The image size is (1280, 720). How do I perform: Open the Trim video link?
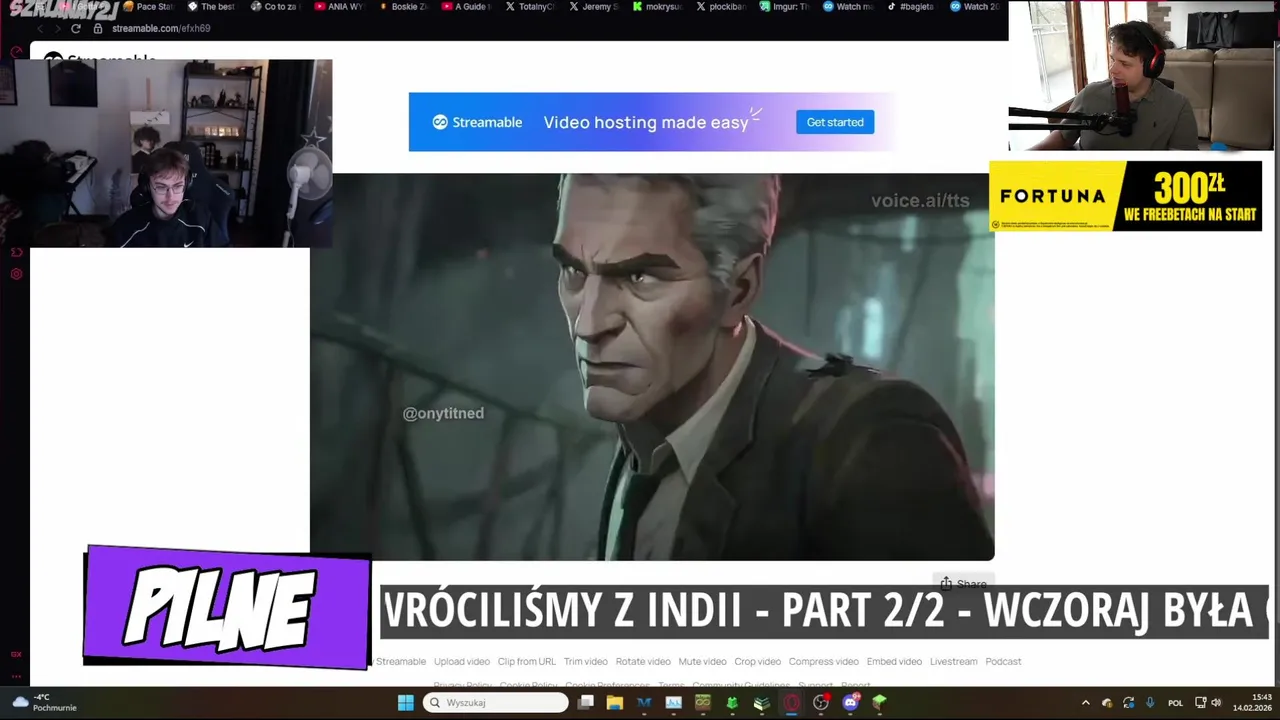(x=585, y=661)
